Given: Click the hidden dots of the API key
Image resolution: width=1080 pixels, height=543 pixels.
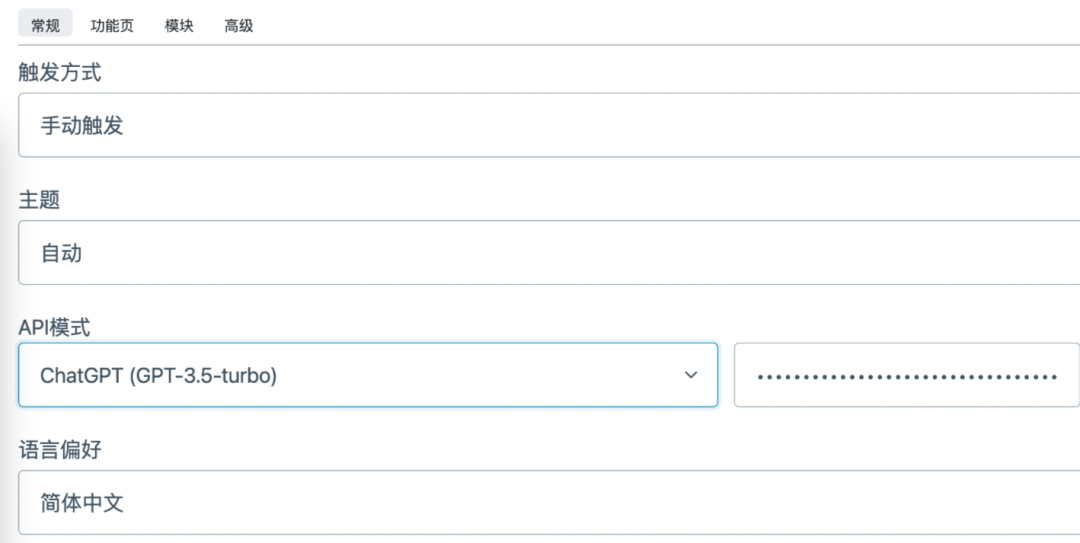Looking at the screenshot, I should pyautogui.click(x=906, y=377).
